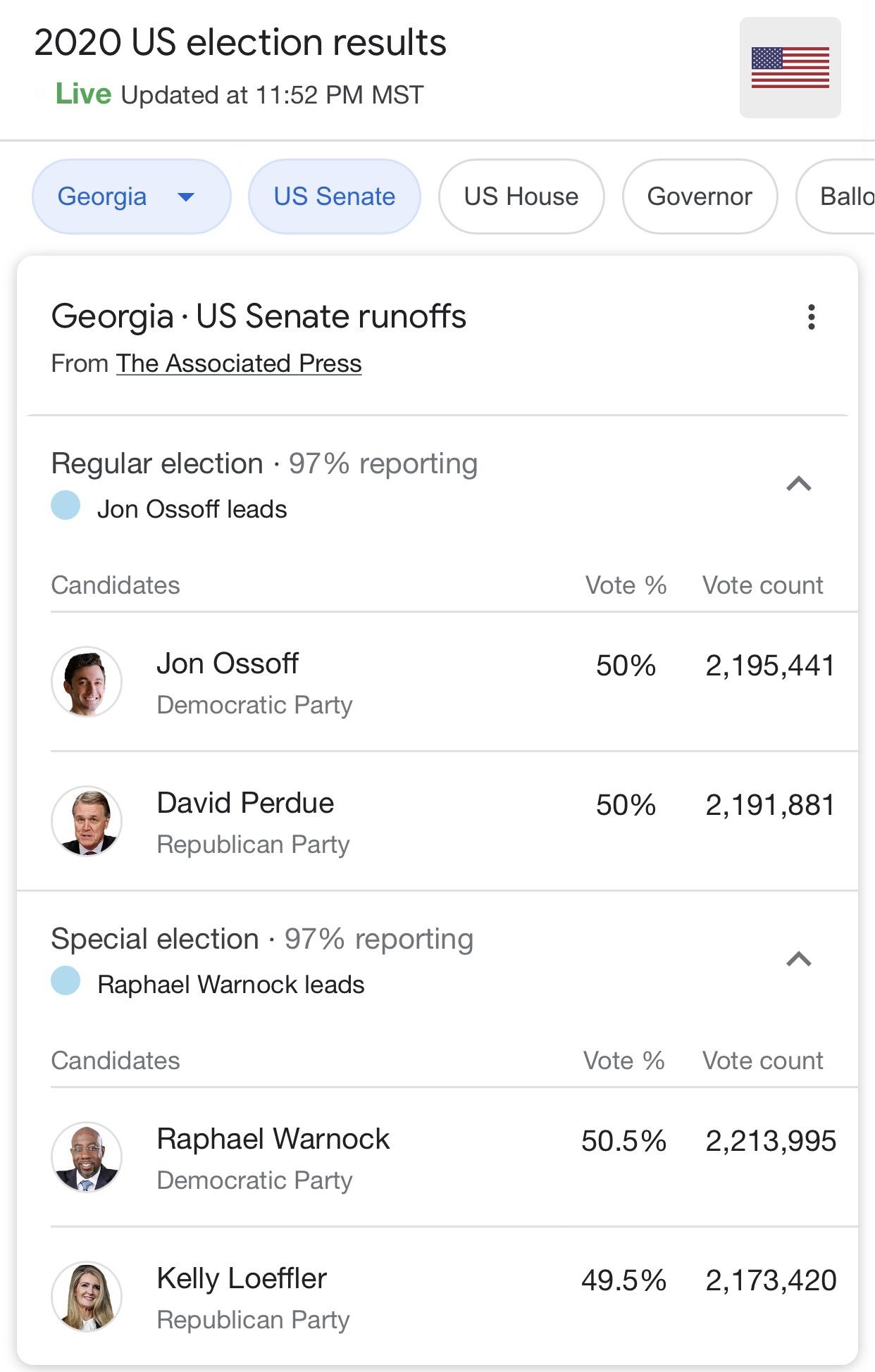Click blue dot beside Jon Ossoff leads
This screenshot has width=875, height=1372.
point(66,506)
